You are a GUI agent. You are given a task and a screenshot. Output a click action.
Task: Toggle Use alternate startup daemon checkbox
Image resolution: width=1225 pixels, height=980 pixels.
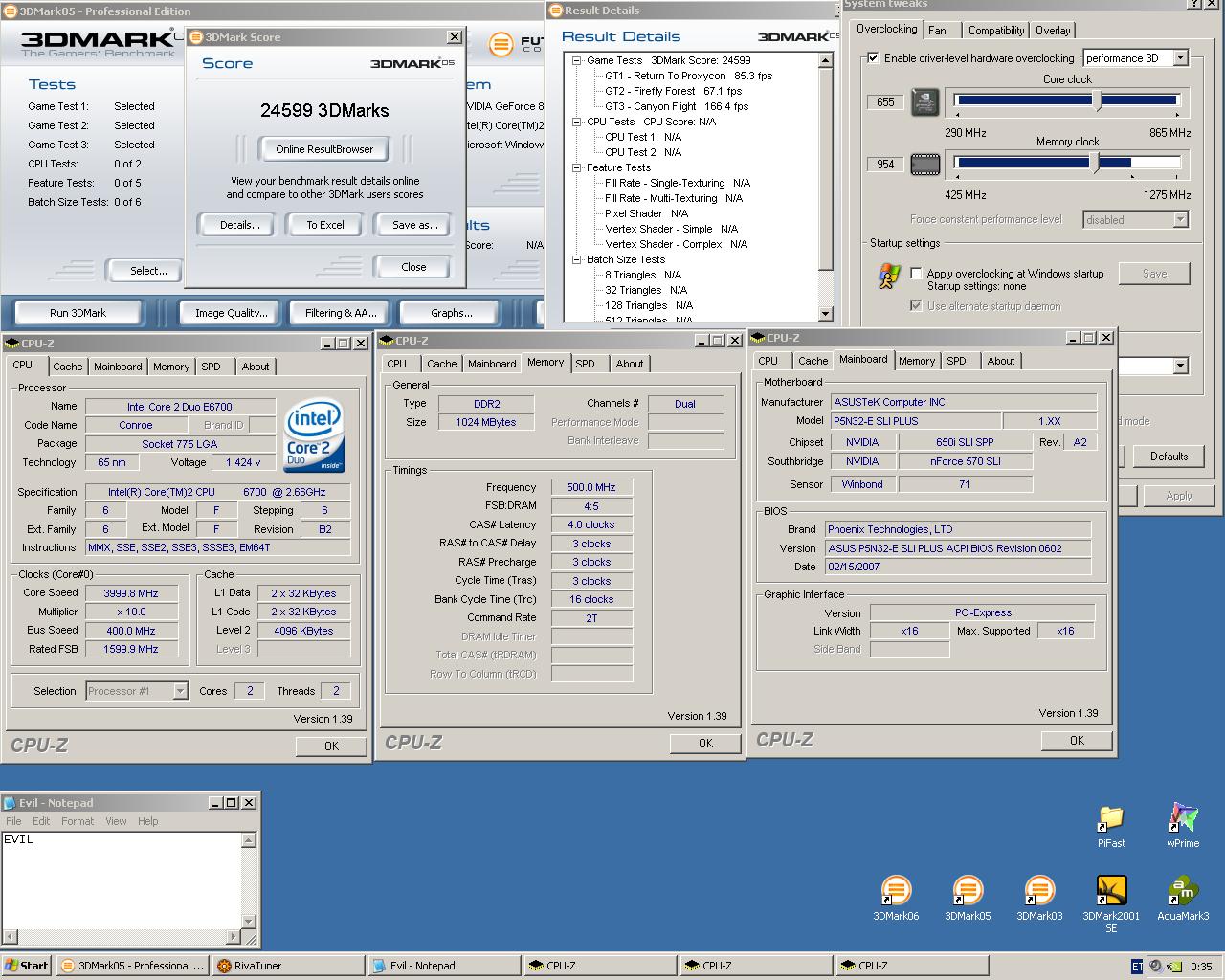[x=916, y=306]
